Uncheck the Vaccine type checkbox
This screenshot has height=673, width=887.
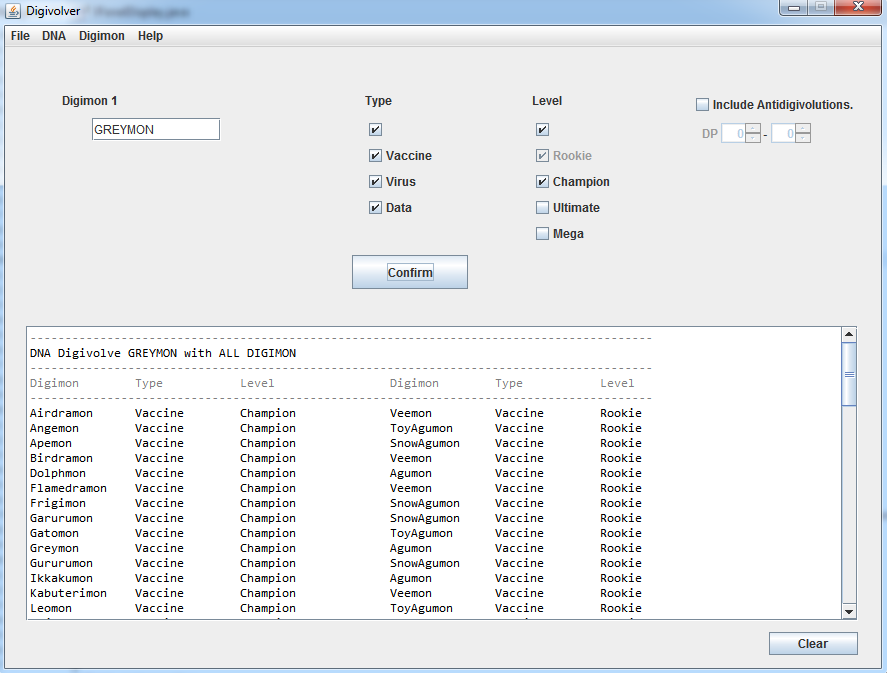pos(375,156)
